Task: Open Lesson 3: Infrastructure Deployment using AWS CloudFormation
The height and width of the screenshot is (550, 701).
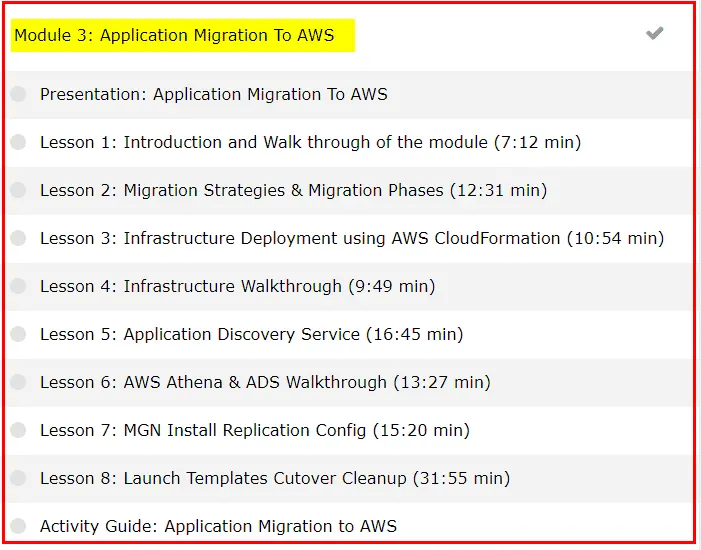Action: (x=351, y=238)
